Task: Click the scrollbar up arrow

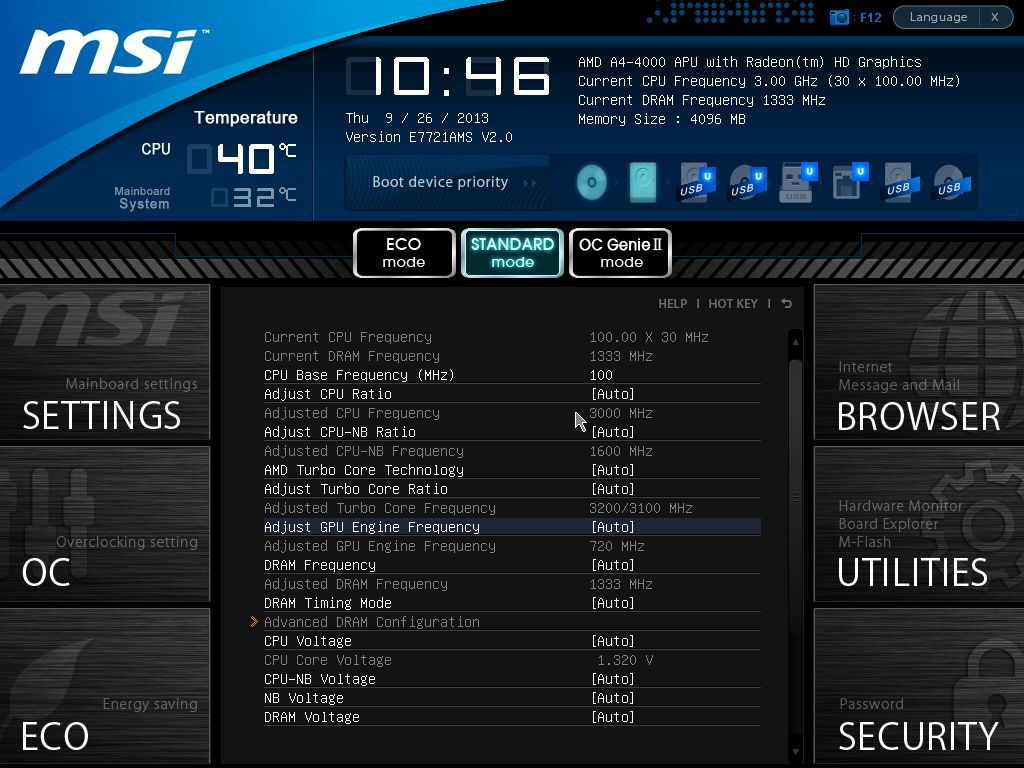Action: [x=795, y=342]
